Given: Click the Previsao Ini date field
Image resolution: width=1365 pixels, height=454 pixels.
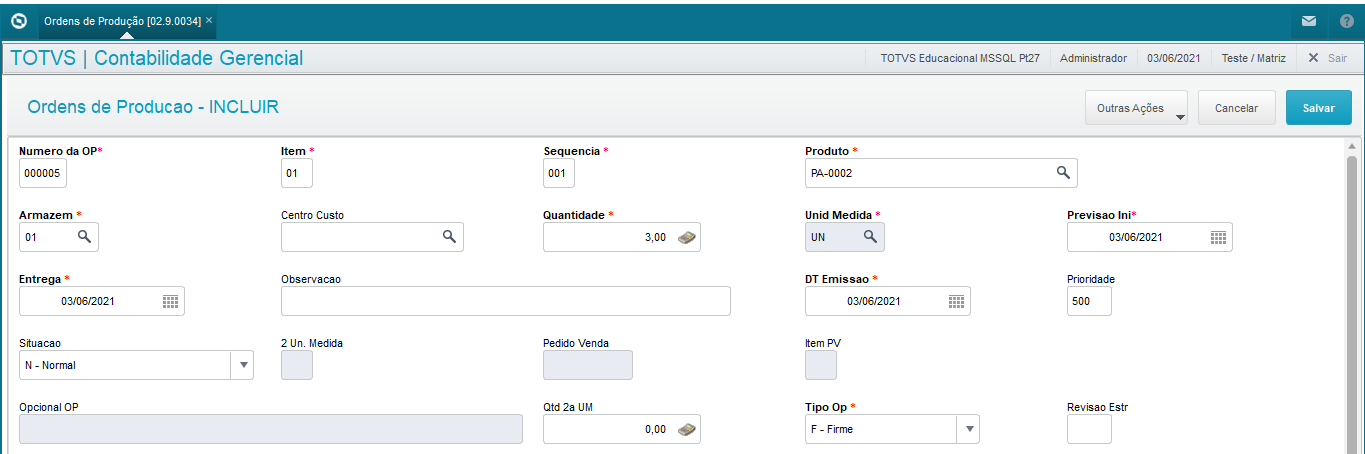Looking at the screenshot, I should click(x=1149, y=237).
